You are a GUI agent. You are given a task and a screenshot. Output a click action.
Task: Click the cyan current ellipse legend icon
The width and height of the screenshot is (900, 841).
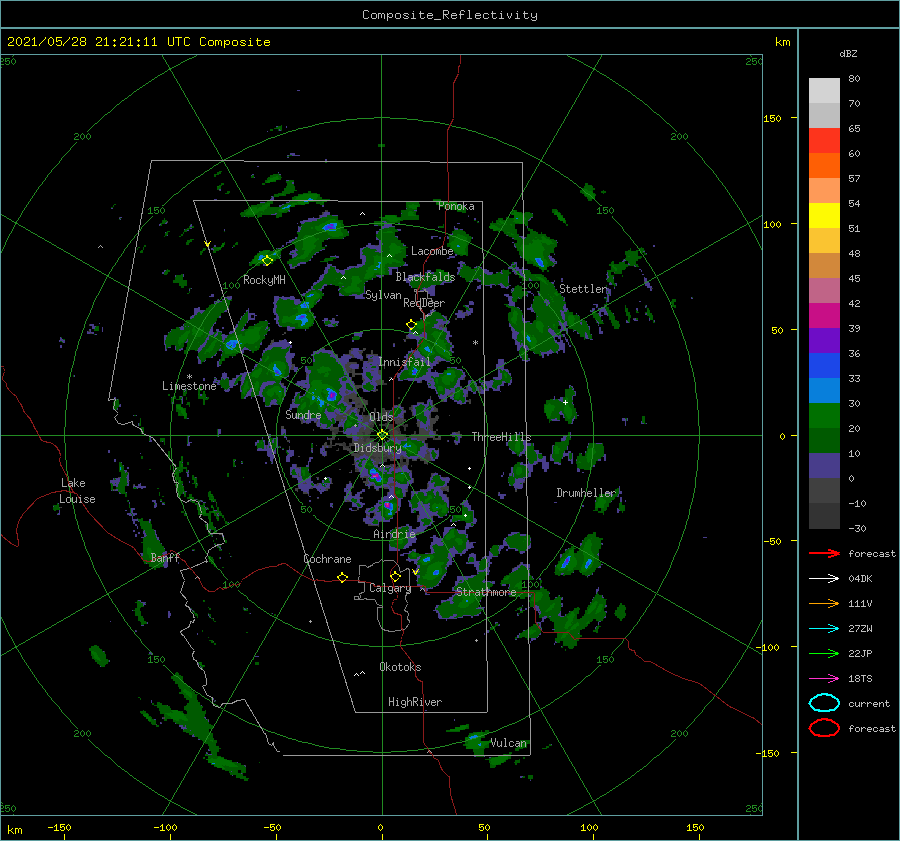point(824,703)
